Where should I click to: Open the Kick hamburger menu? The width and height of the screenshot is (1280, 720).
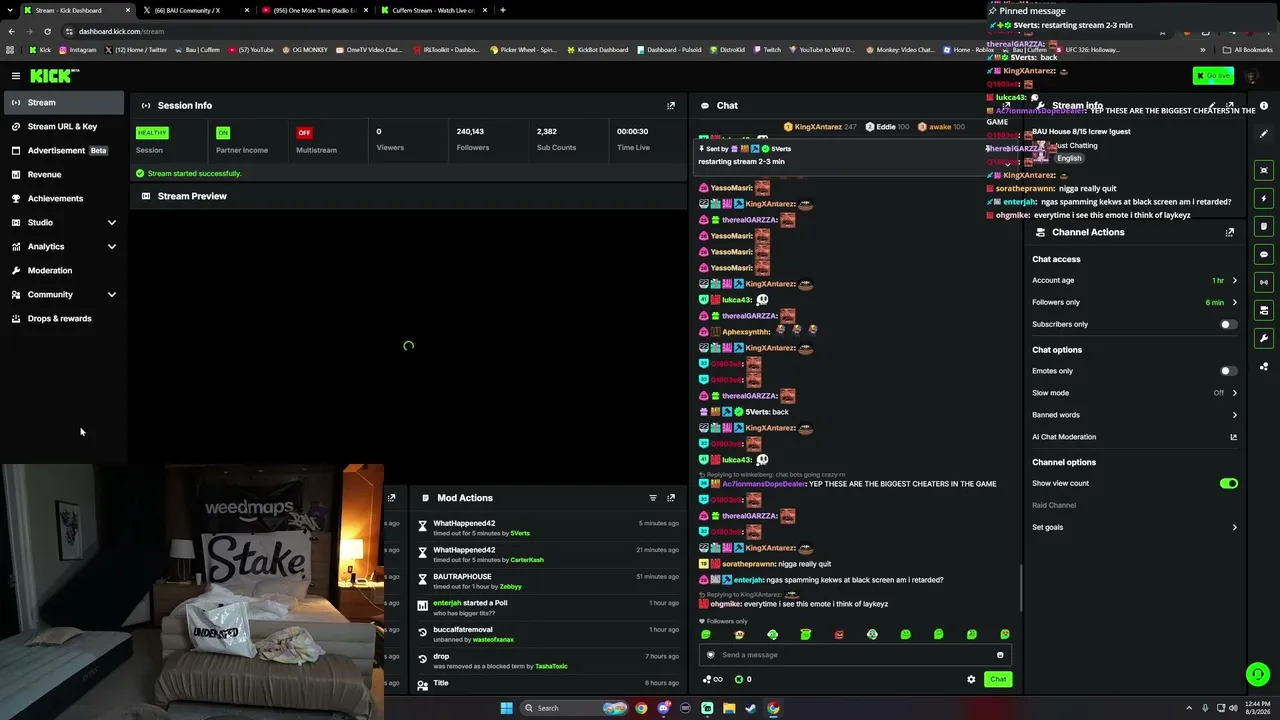coord(16,76)
